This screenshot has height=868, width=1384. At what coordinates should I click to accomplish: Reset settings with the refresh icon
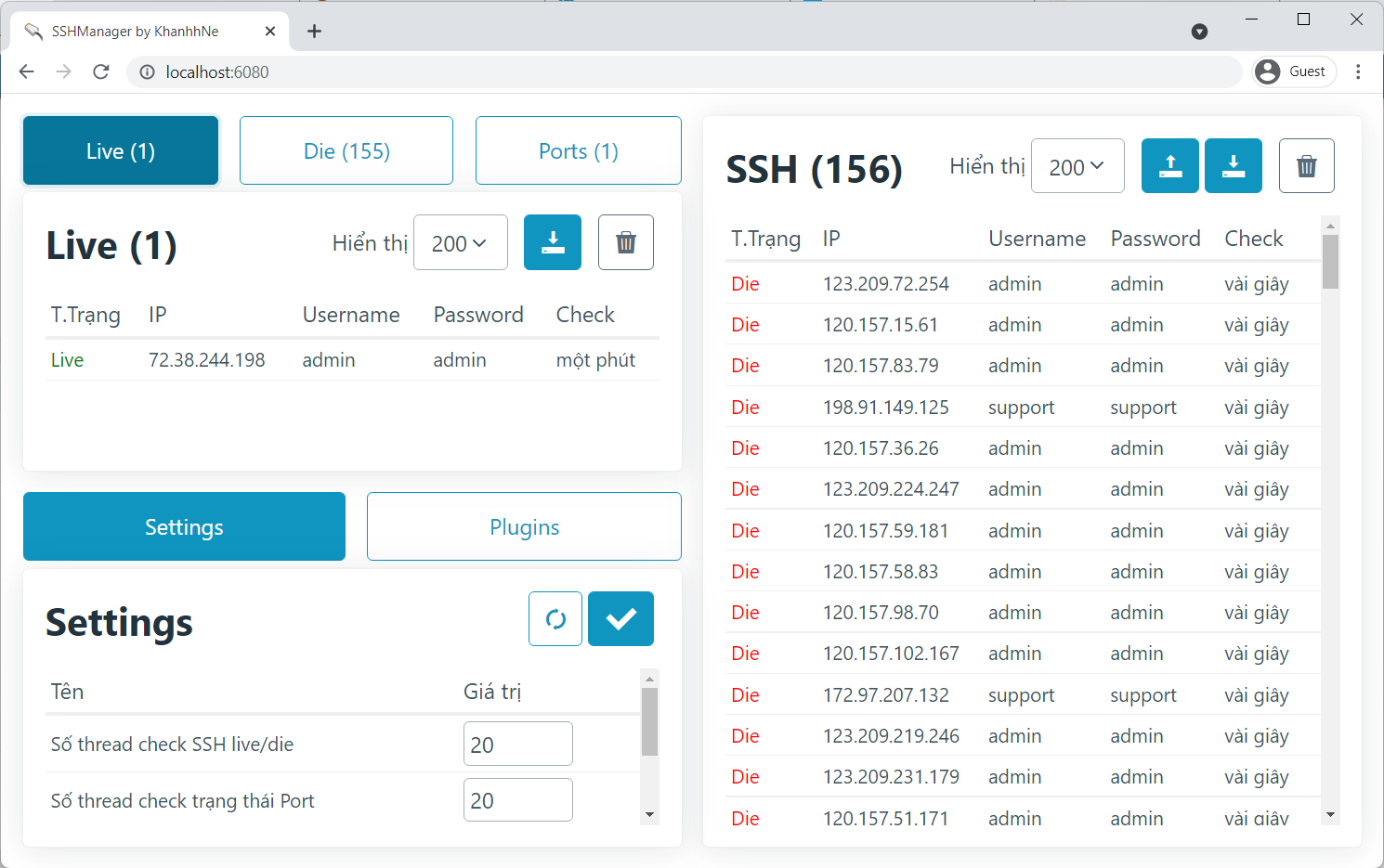555,618
